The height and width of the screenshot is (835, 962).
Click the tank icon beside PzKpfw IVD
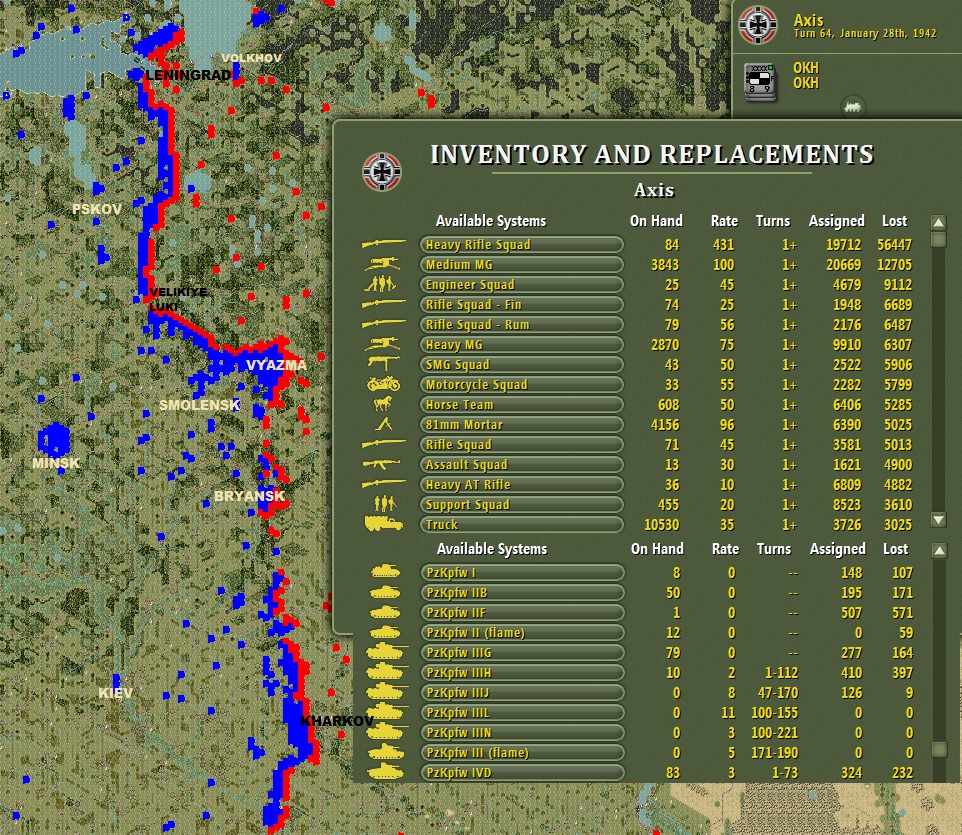385,771
